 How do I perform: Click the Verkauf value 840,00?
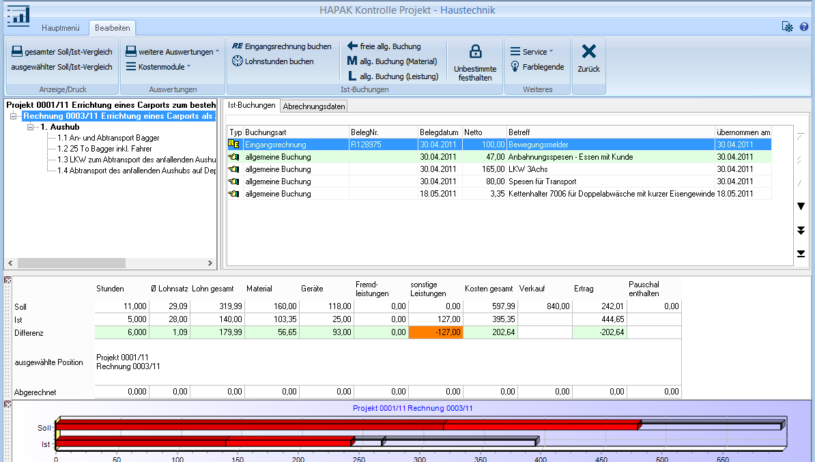click(545, 307)
